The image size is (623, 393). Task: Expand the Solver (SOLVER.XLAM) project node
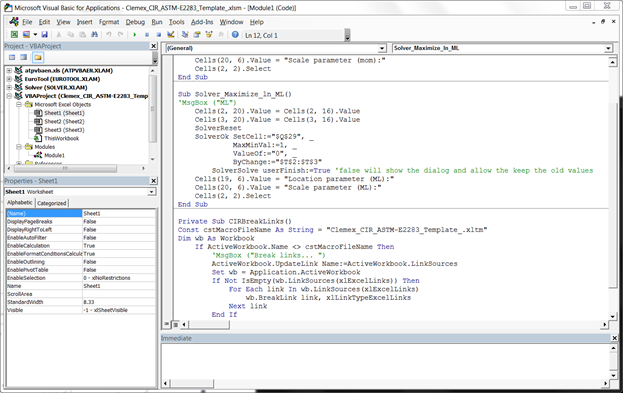point(9,87)
